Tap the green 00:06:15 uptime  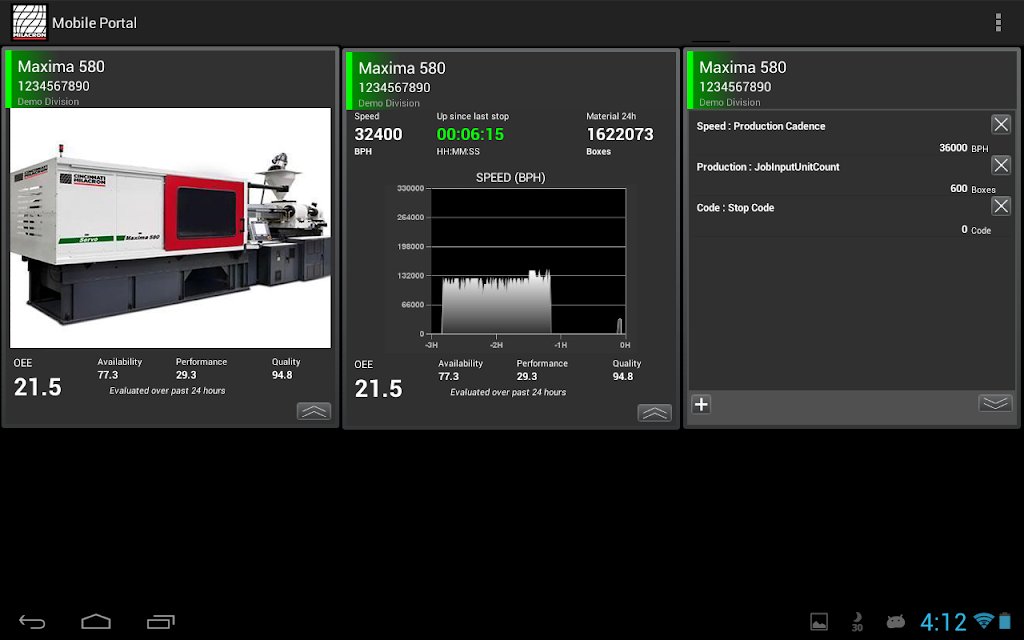(470, 135)
